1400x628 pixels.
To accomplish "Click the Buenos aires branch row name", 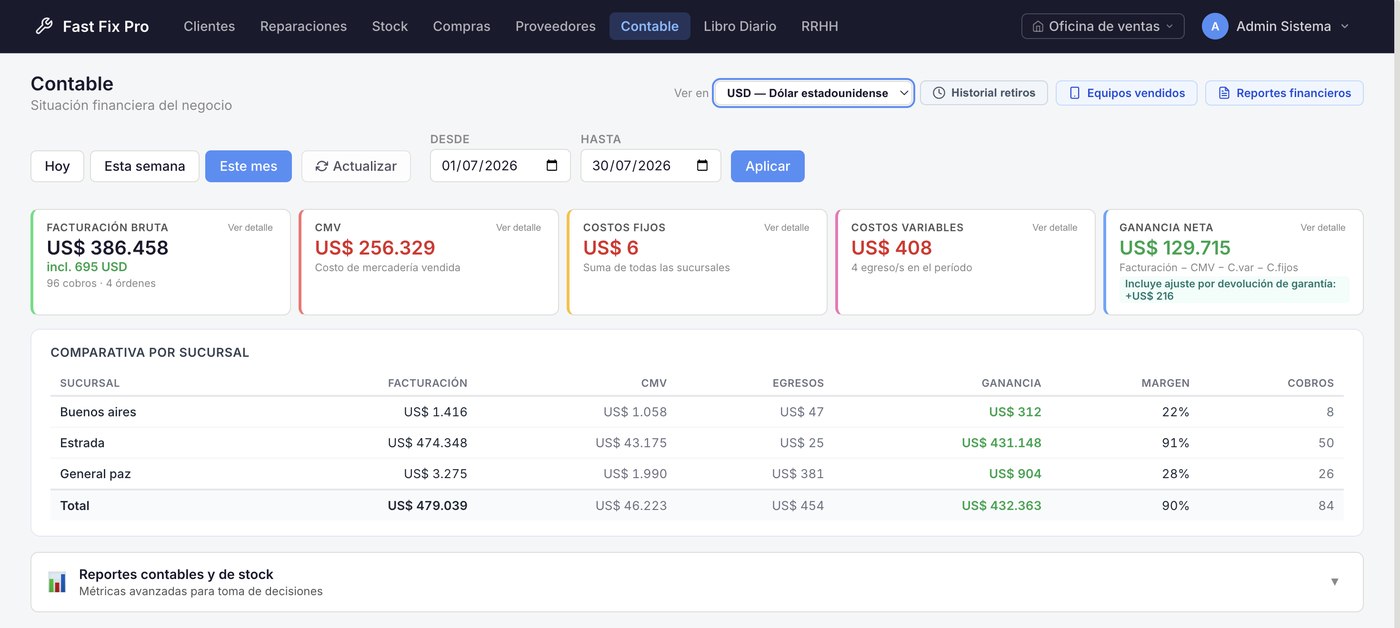I will coord(98,412).
